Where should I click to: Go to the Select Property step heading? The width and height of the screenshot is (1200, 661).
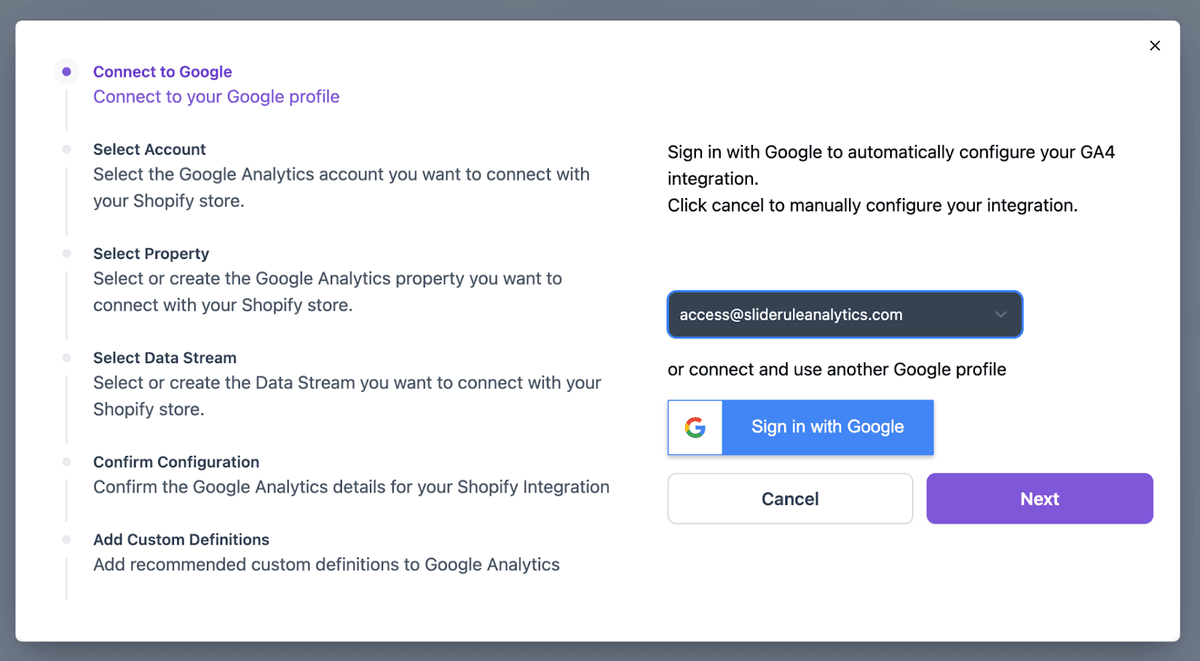click(x=151, y=254)
